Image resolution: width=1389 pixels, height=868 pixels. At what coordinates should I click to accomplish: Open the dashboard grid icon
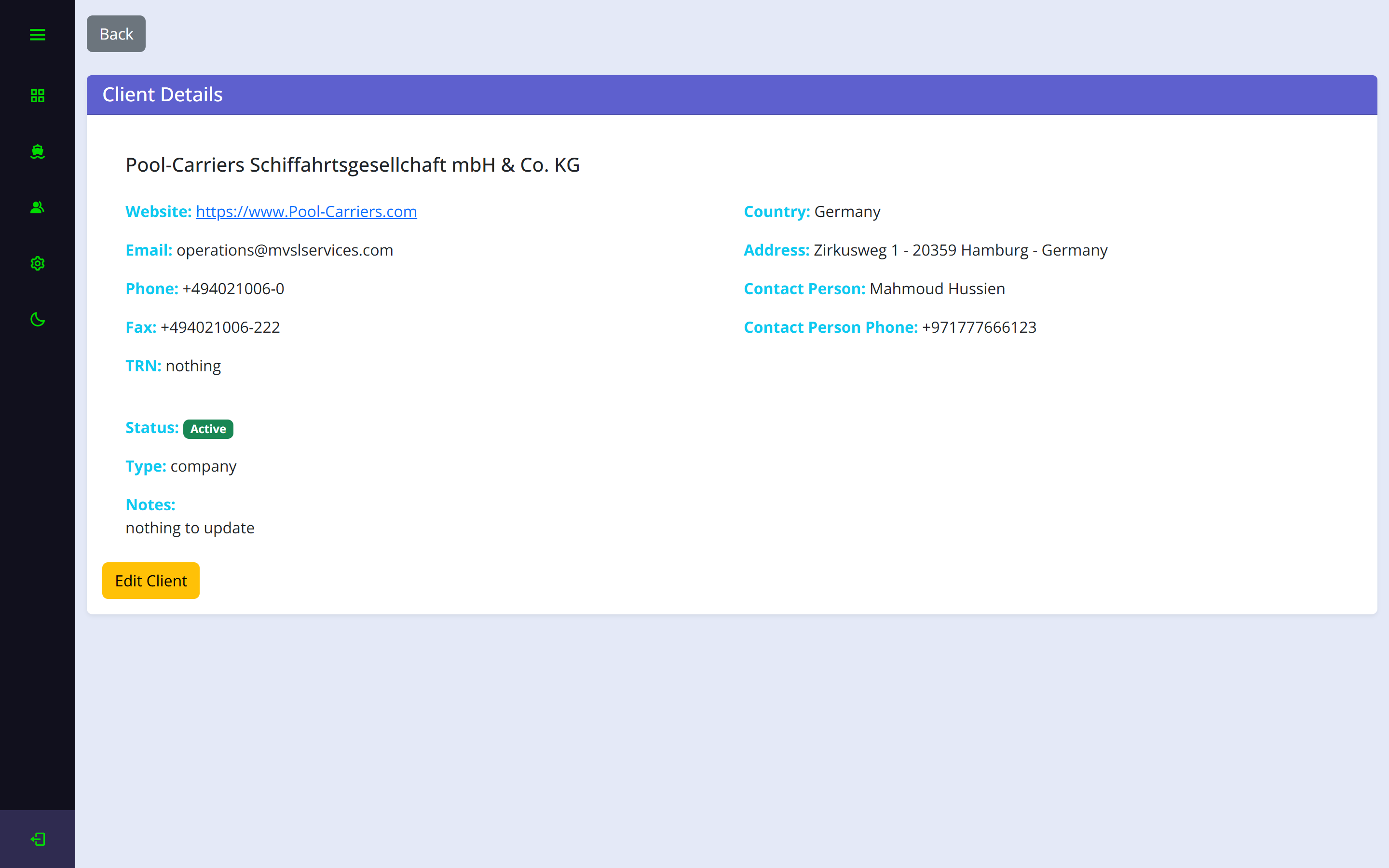[37, 95]
